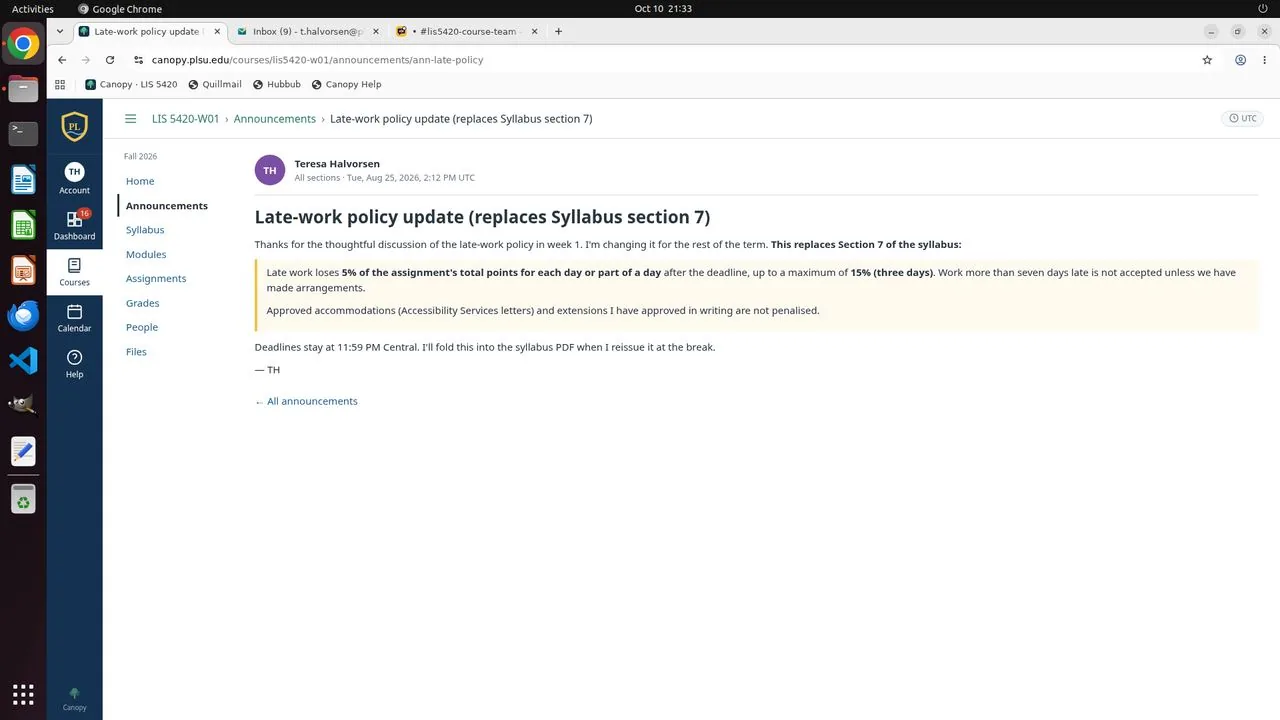Screen dimensions: 1280x720
Task: Click the Canopy tree logo at sidebar bottom
Action: [74, 698]
